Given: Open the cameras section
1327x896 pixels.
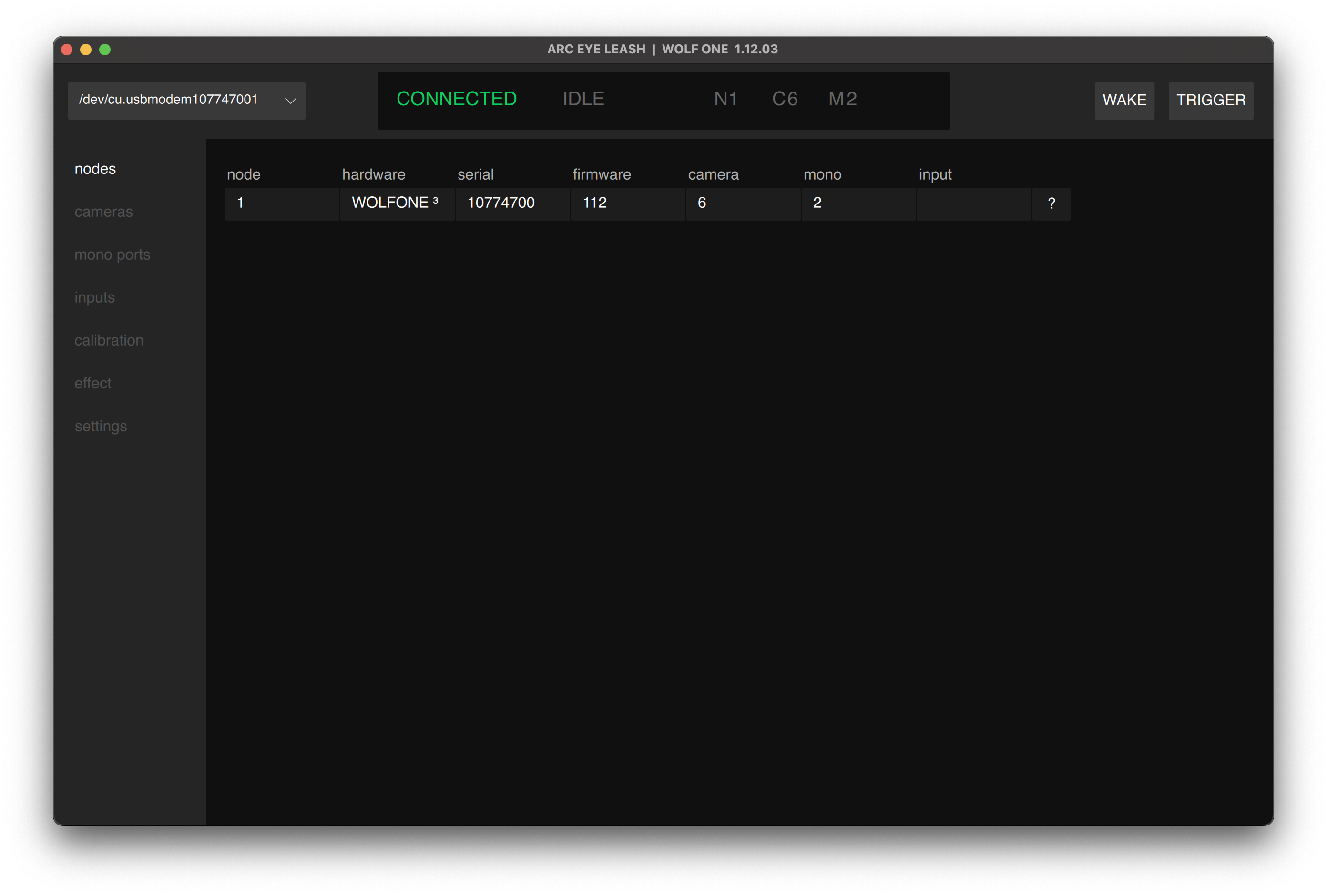Looking at the screenshot, I should pyautogui.click(x=103, y=212).
